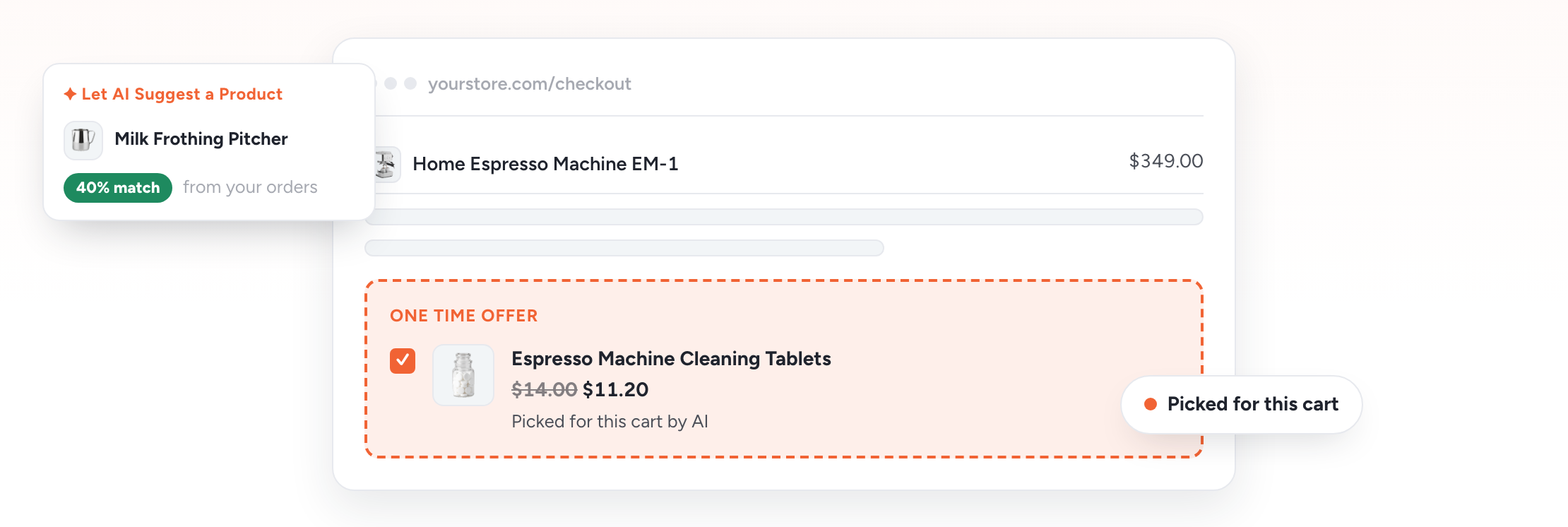This screenshot has height=527, width=1568.
Task: Uncheck the One Time Offer checkbox
Action: point(403,361)
